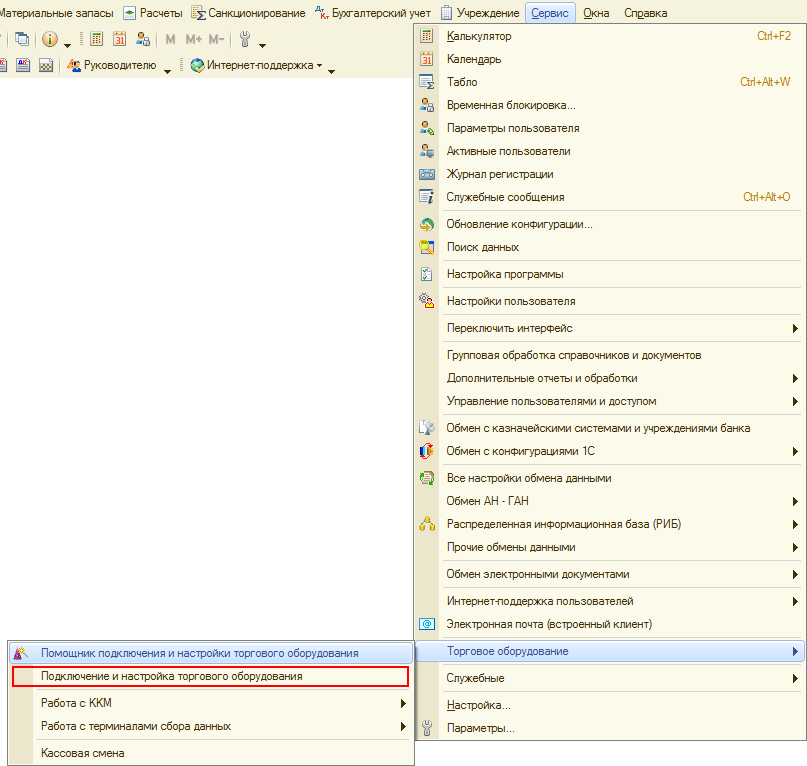The width and height of the screenshot is (807, 766).
Task: Select Активные пользователи menu entry
Action: pyautogui.click(x=508, y=151)
